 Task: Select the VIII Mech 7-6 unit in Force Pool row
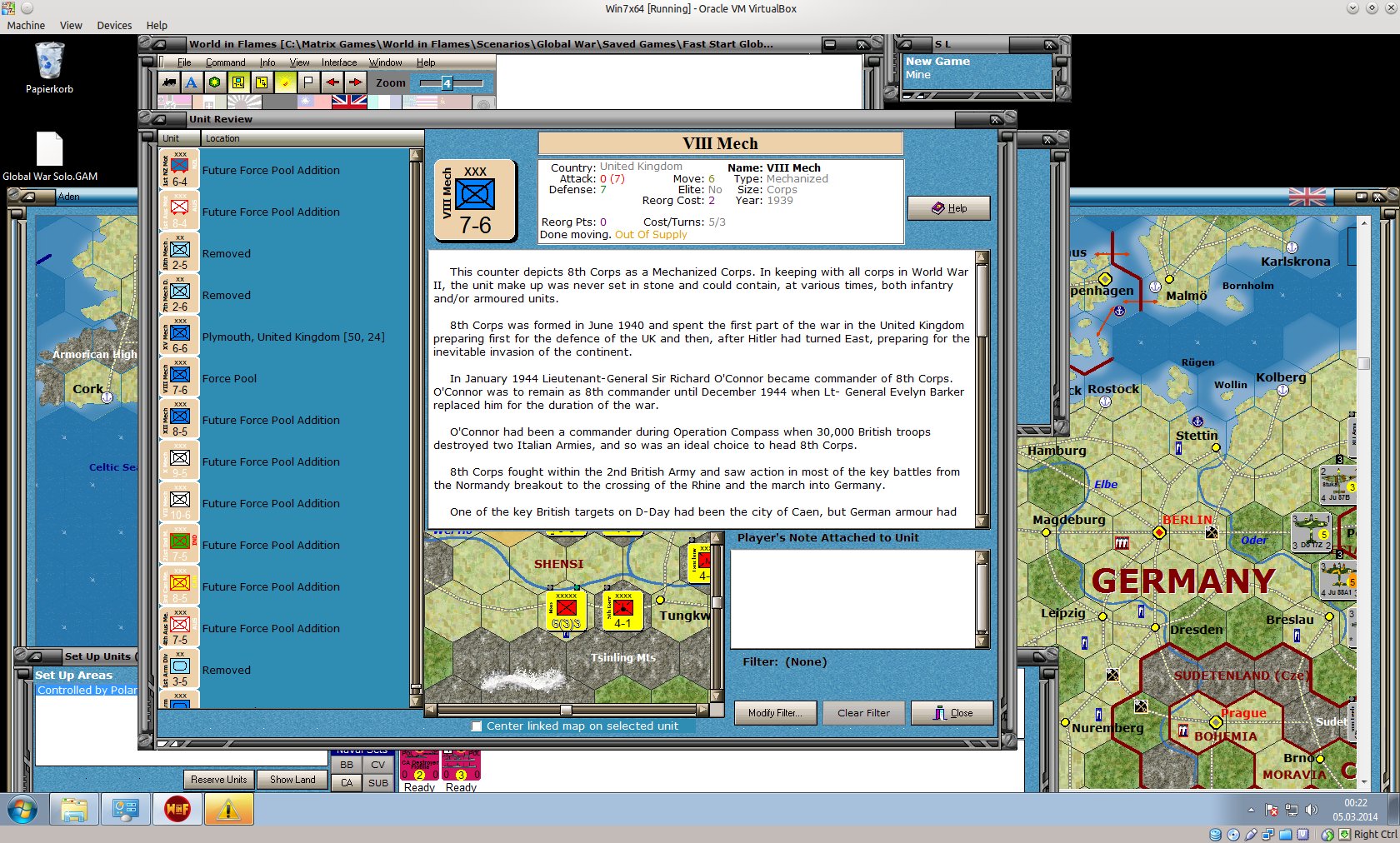[179, 378]
